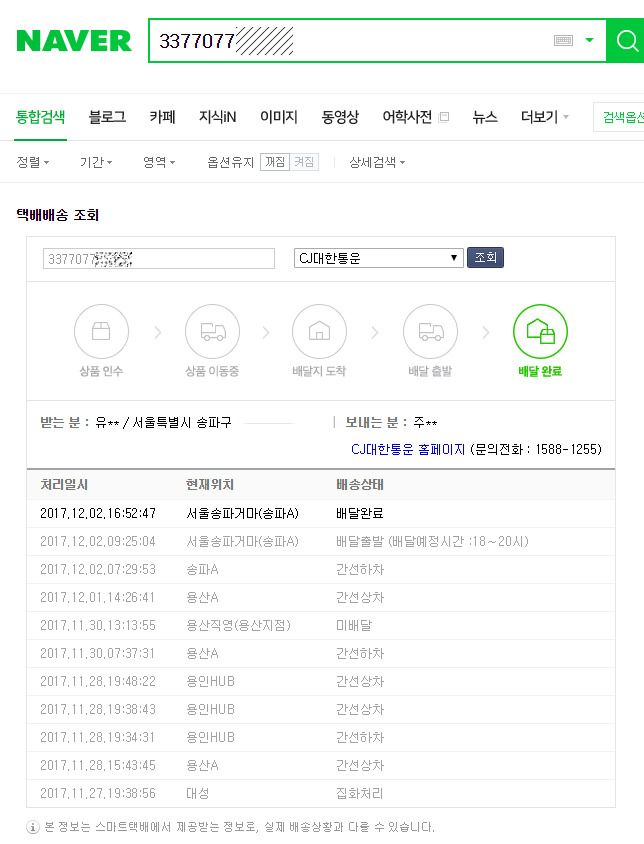
Task: Select the 통합검색 tab
Action: coord(40,117)
